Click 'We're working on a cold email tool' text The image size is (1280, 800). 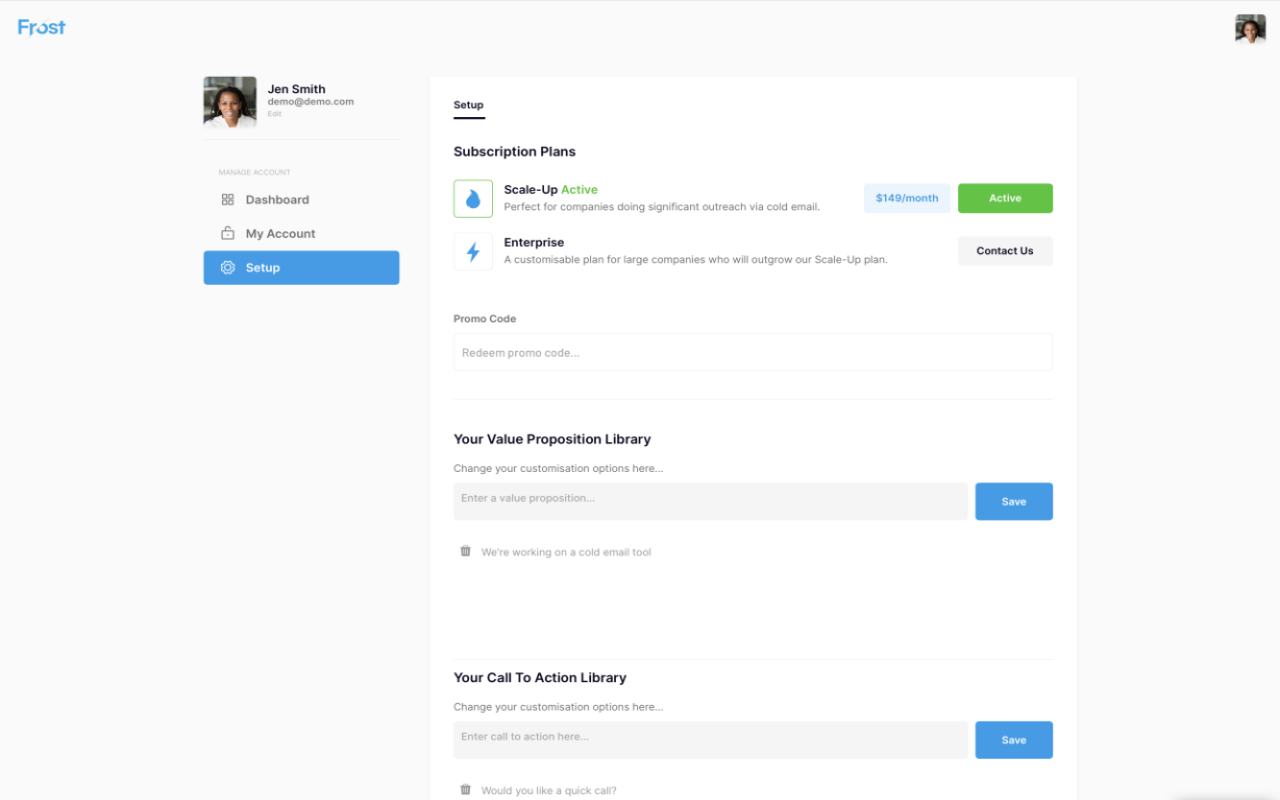click(566, 552)
